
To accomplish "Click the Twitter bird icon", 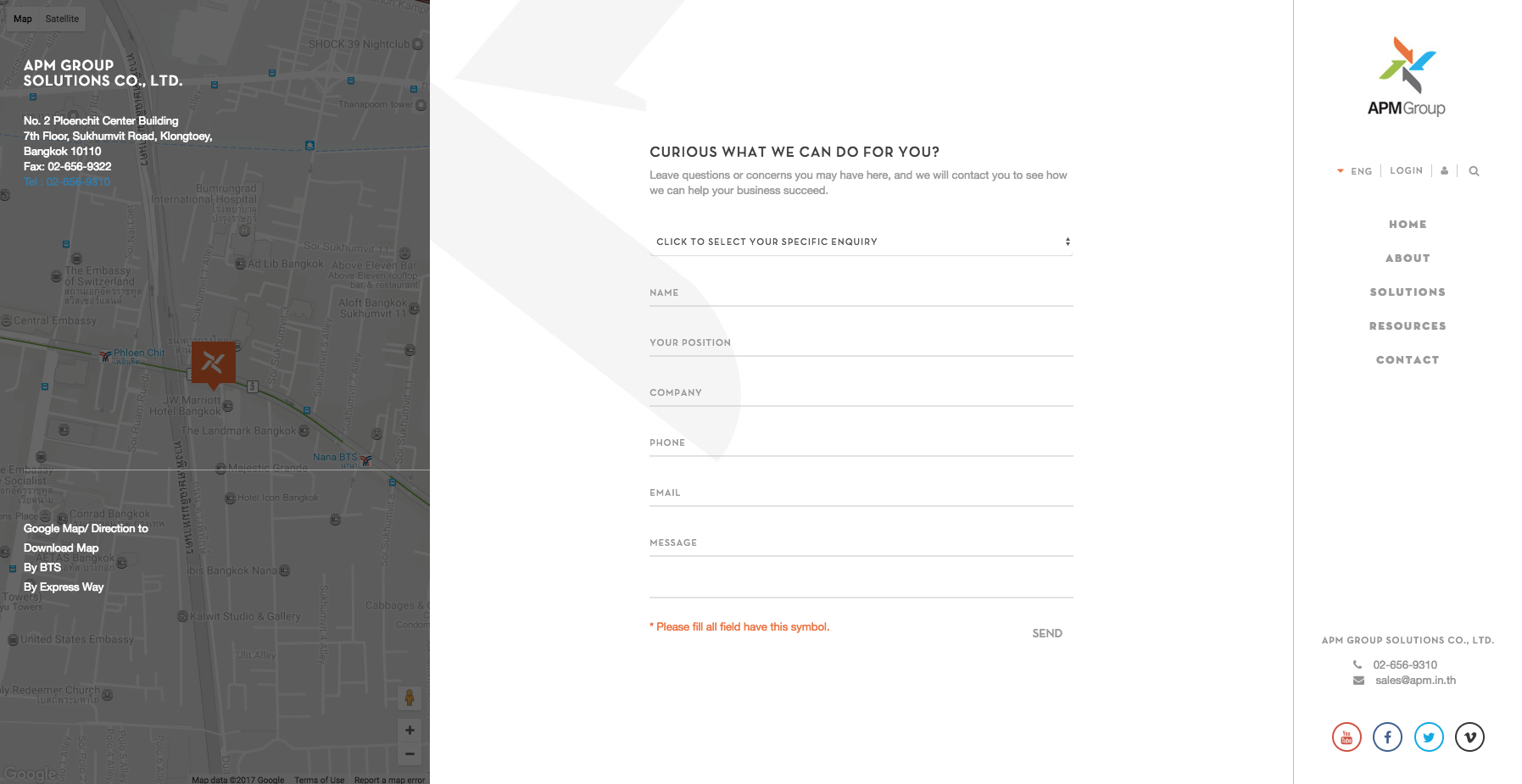I will [x=1429, y=737].
